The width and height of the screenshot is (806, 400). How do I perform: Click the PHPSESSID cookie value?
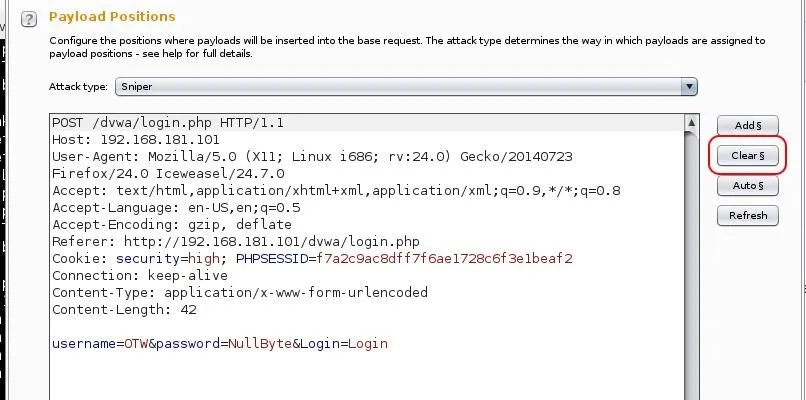click(x=445, y=259)
